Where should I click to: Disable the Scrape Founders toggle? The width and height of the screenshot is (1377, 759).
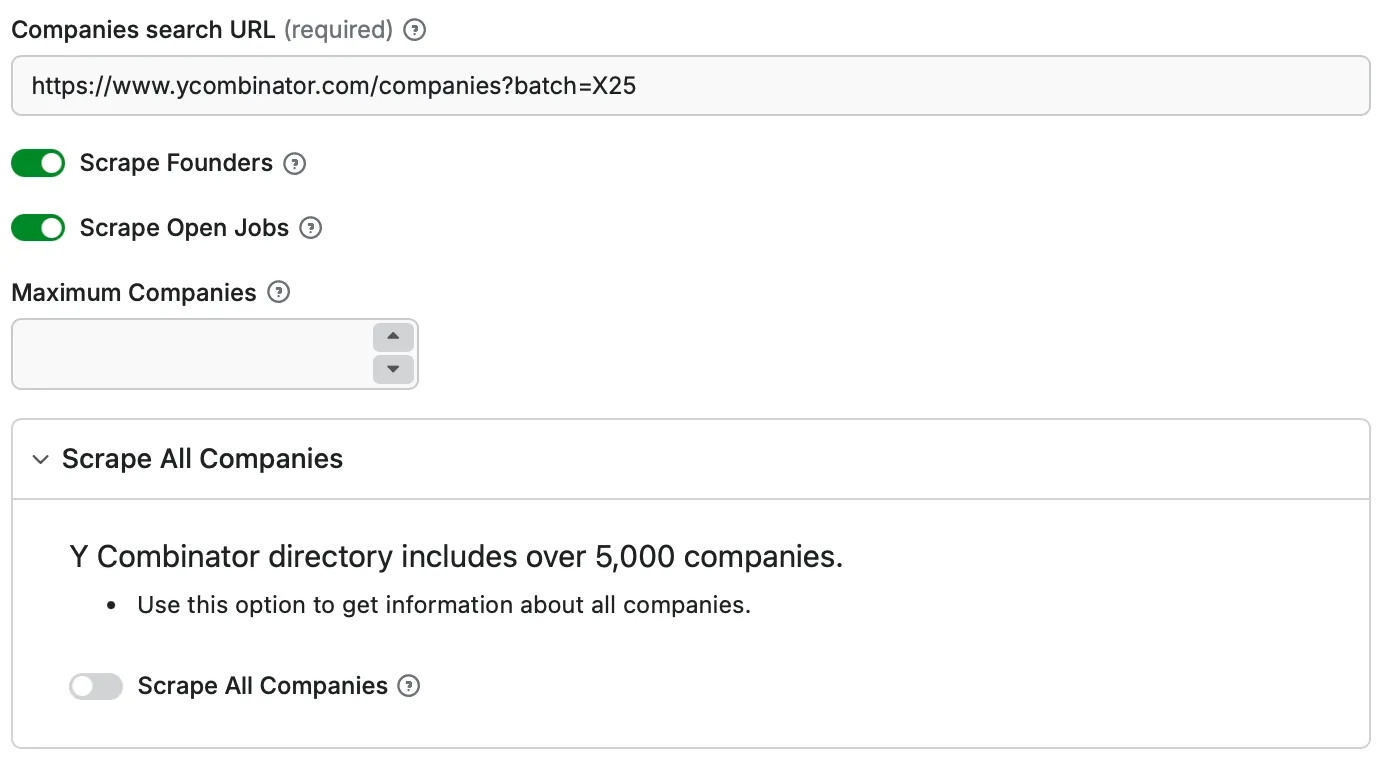click(x=38, y=162)
